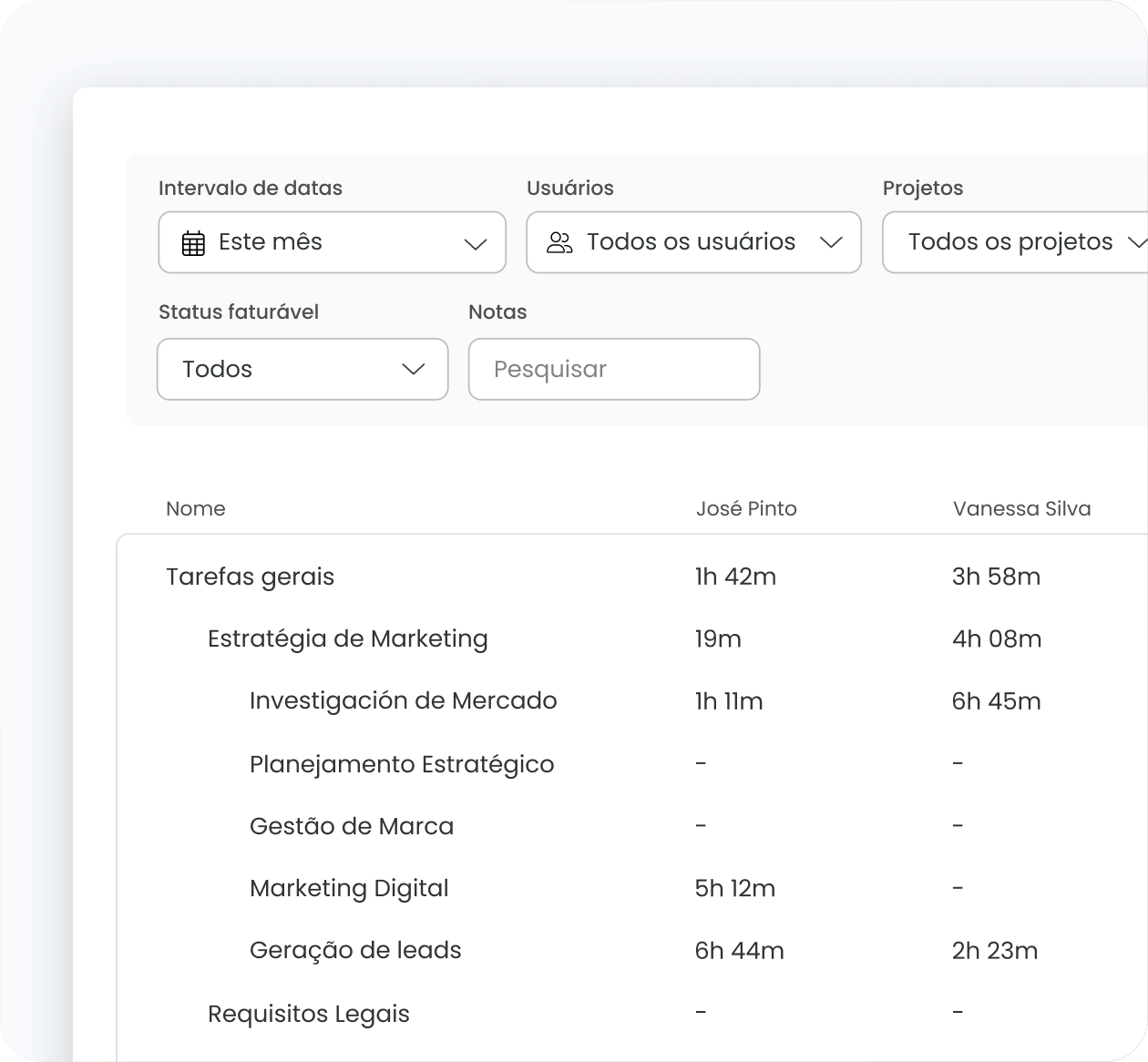This screenshot has width=1148, height=1062.
Task: Select Planejamento Estratégico task
Action: coord(401,764)
